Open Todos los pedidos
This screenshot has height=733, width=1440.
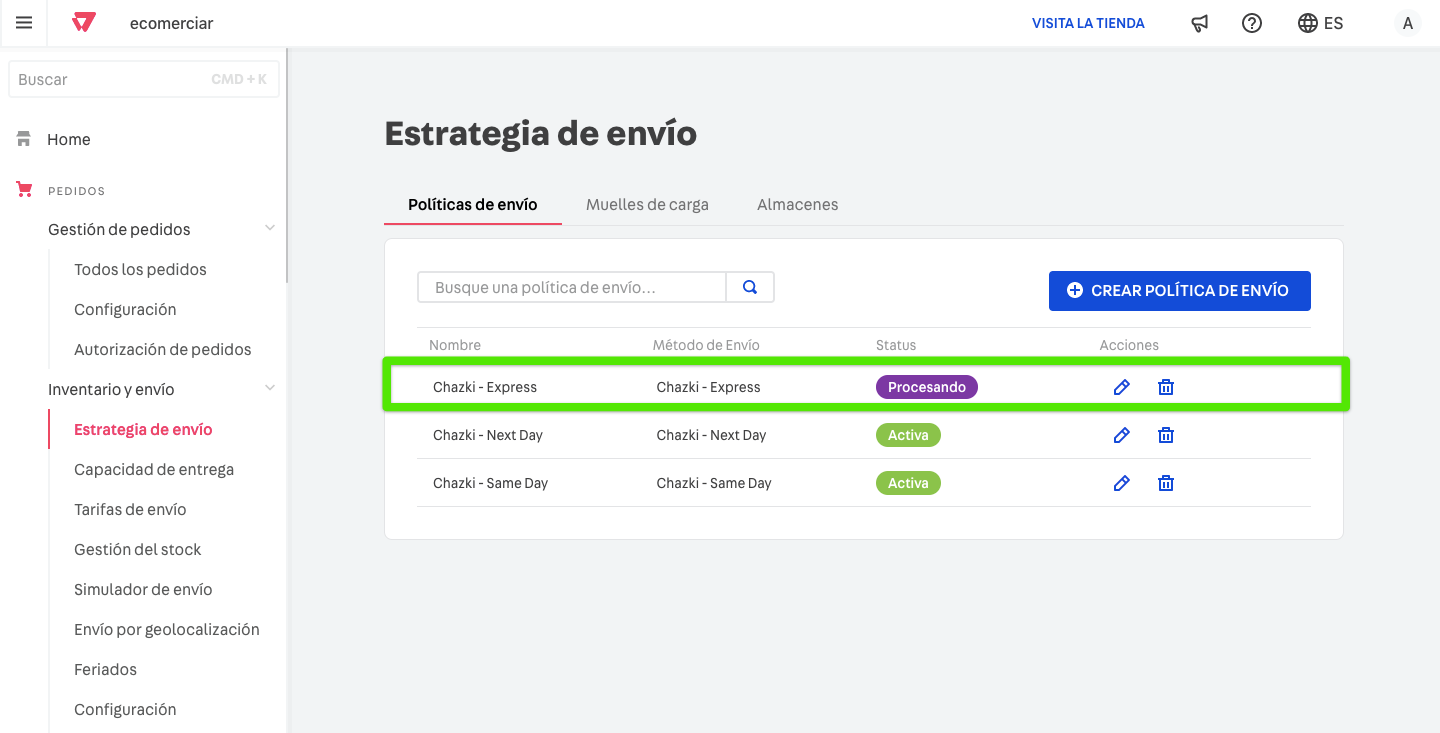[140, 269]
